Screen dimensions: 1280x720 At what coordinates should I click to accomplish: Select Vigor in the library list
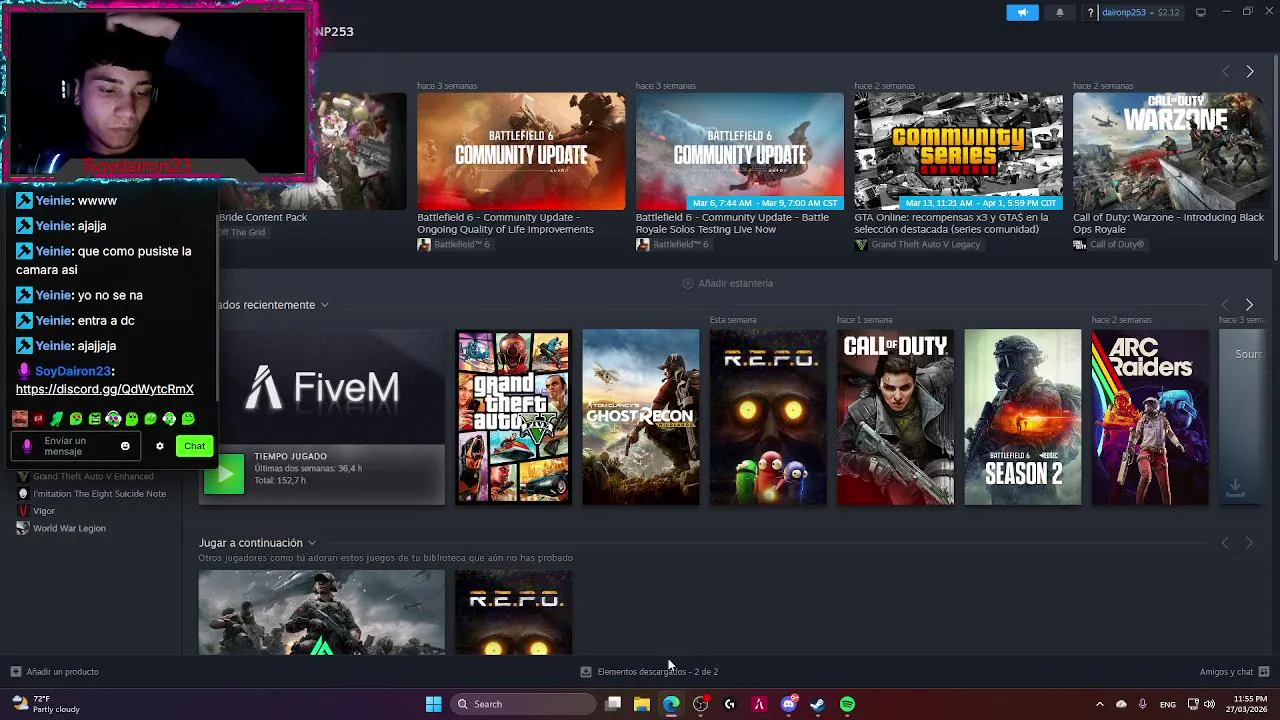click(x=44, y=511)
